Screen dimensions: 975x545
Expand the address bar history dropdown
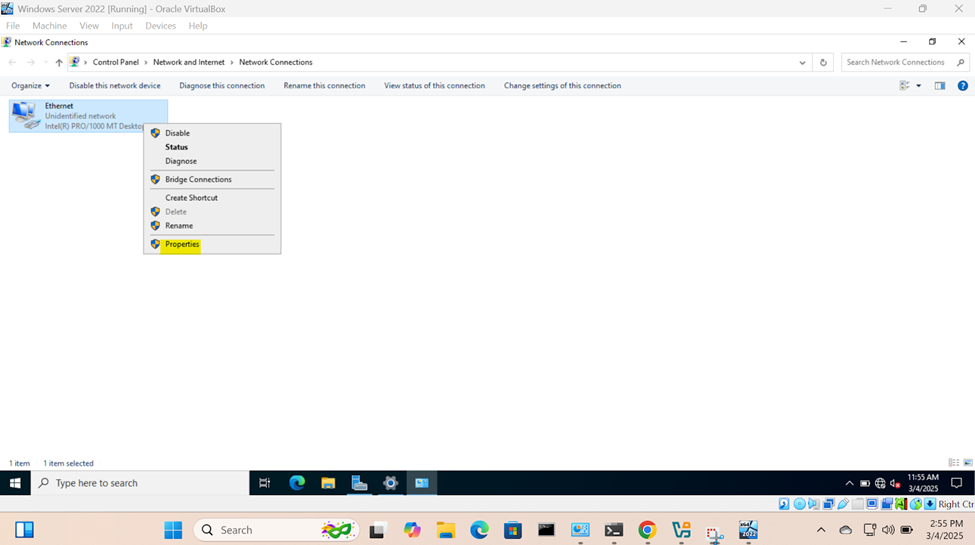[802, 62]
